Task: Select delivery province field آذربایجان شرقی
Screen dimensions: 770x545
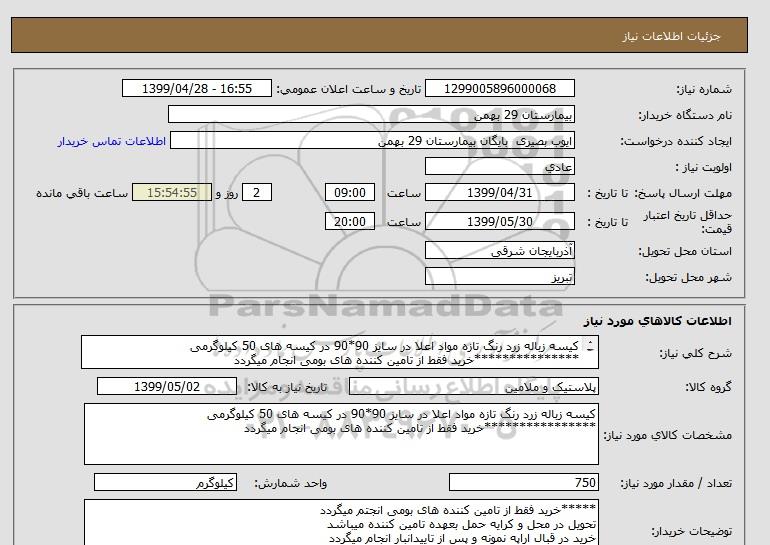Action: [499, 250]
